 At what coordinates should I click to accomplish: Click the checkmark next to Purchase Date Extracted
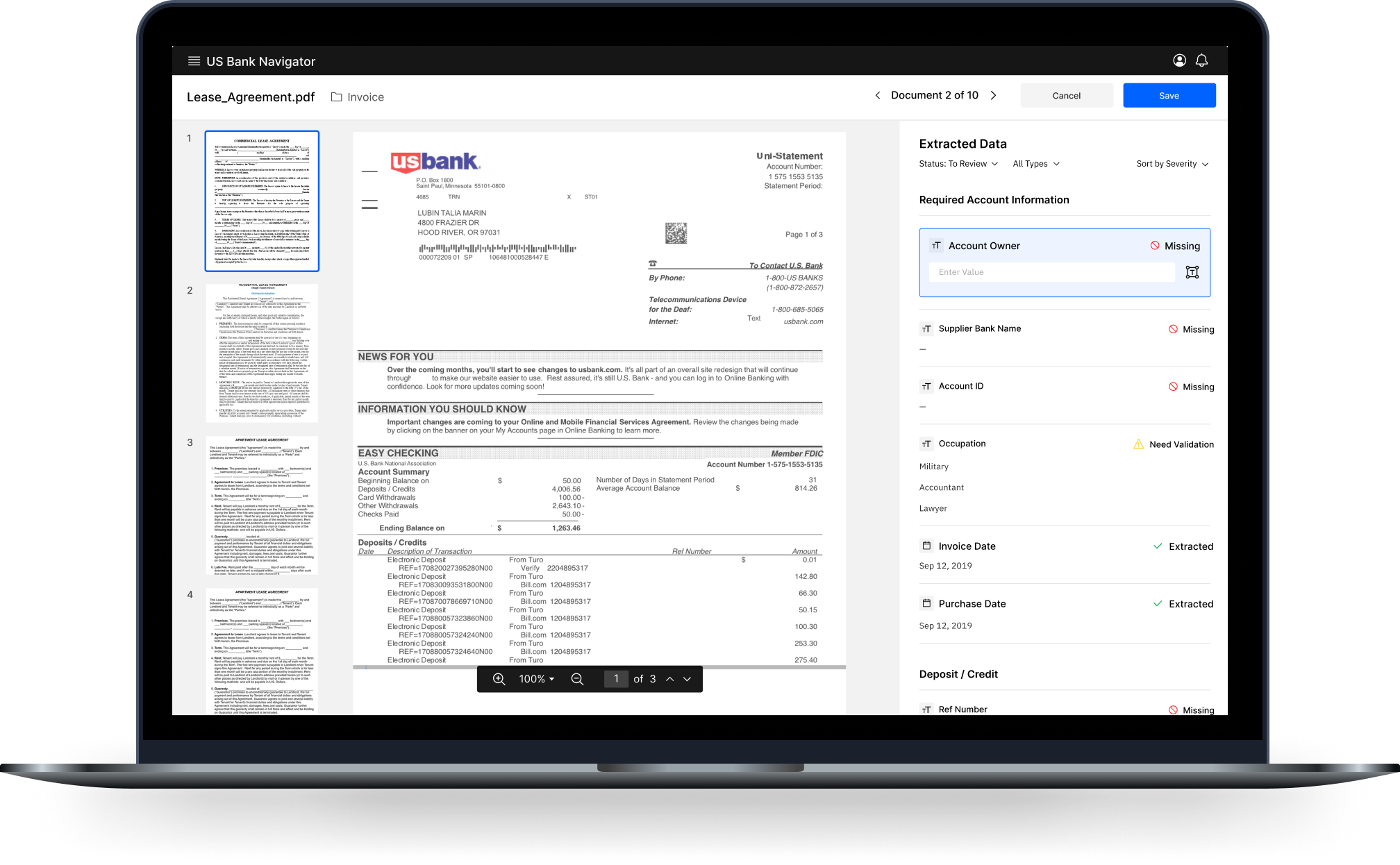[1158, 604]
